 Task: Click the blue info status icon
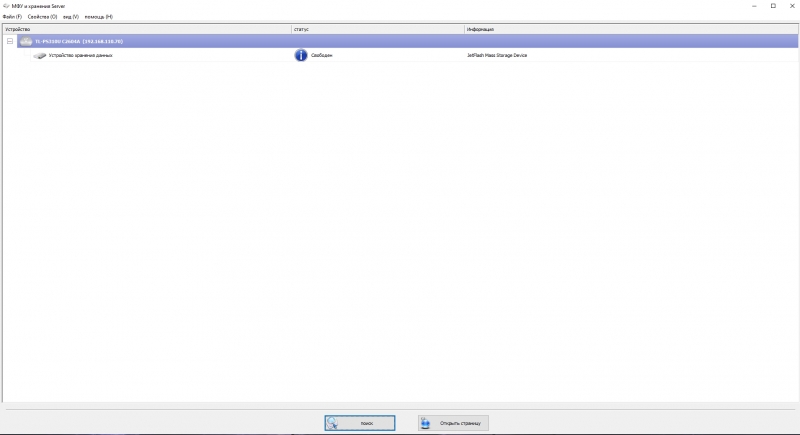click(300, 55)
